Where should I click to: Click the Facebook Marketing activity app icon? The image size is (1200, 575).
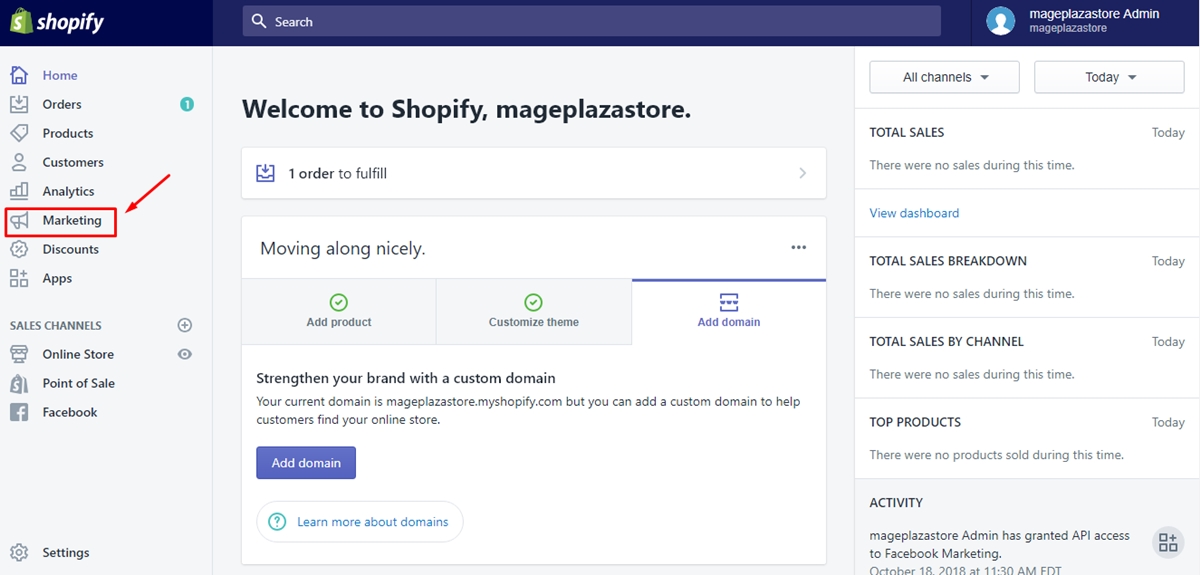pos(1167,542)
